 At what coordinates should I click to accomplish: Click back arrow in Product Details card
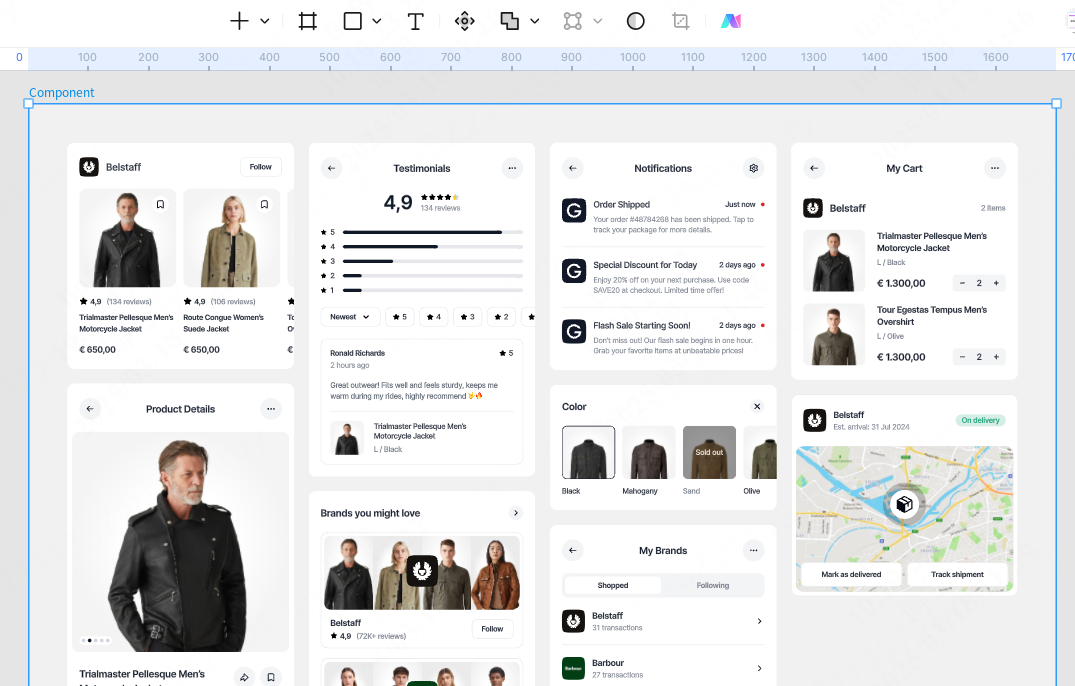coord(90,408)
